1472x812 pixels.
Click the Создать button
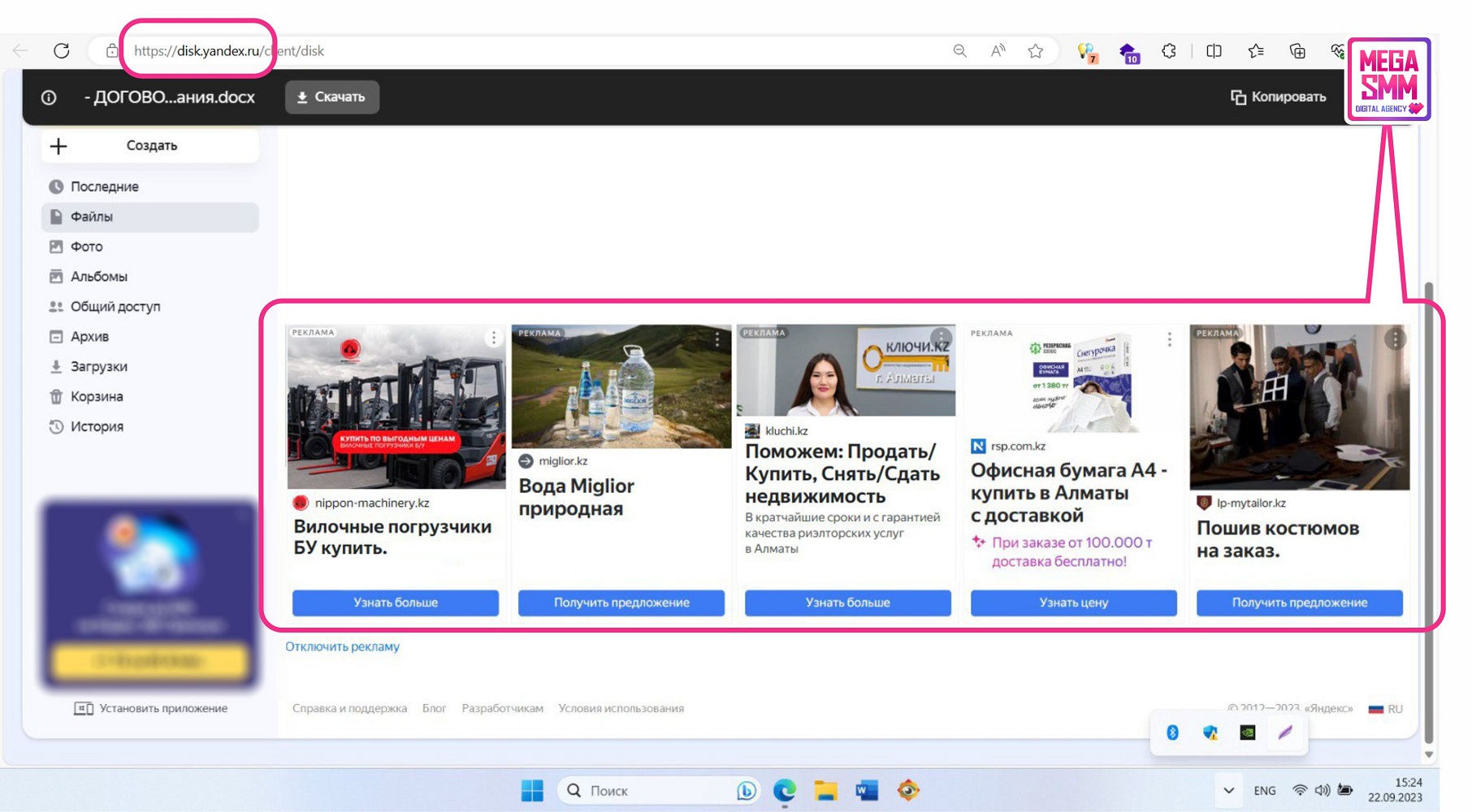click(x=150, y=146)
